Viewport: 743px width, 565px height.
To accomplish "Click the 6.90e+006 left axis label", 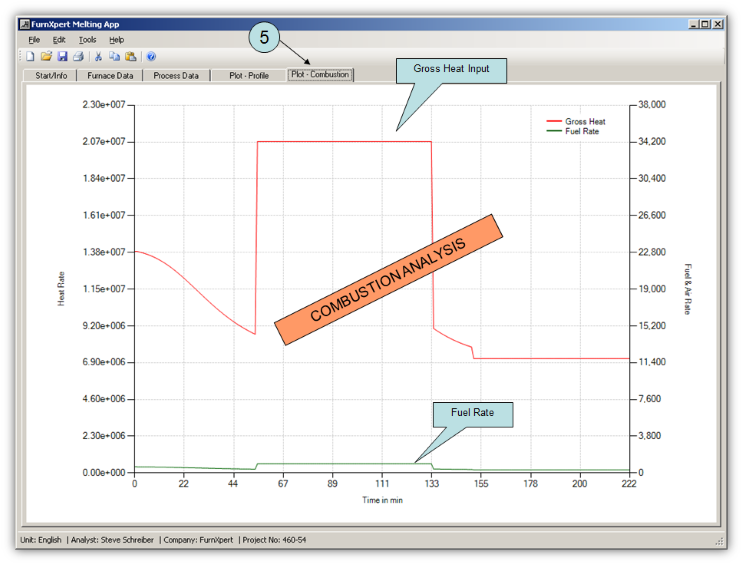I will (104, 362).
